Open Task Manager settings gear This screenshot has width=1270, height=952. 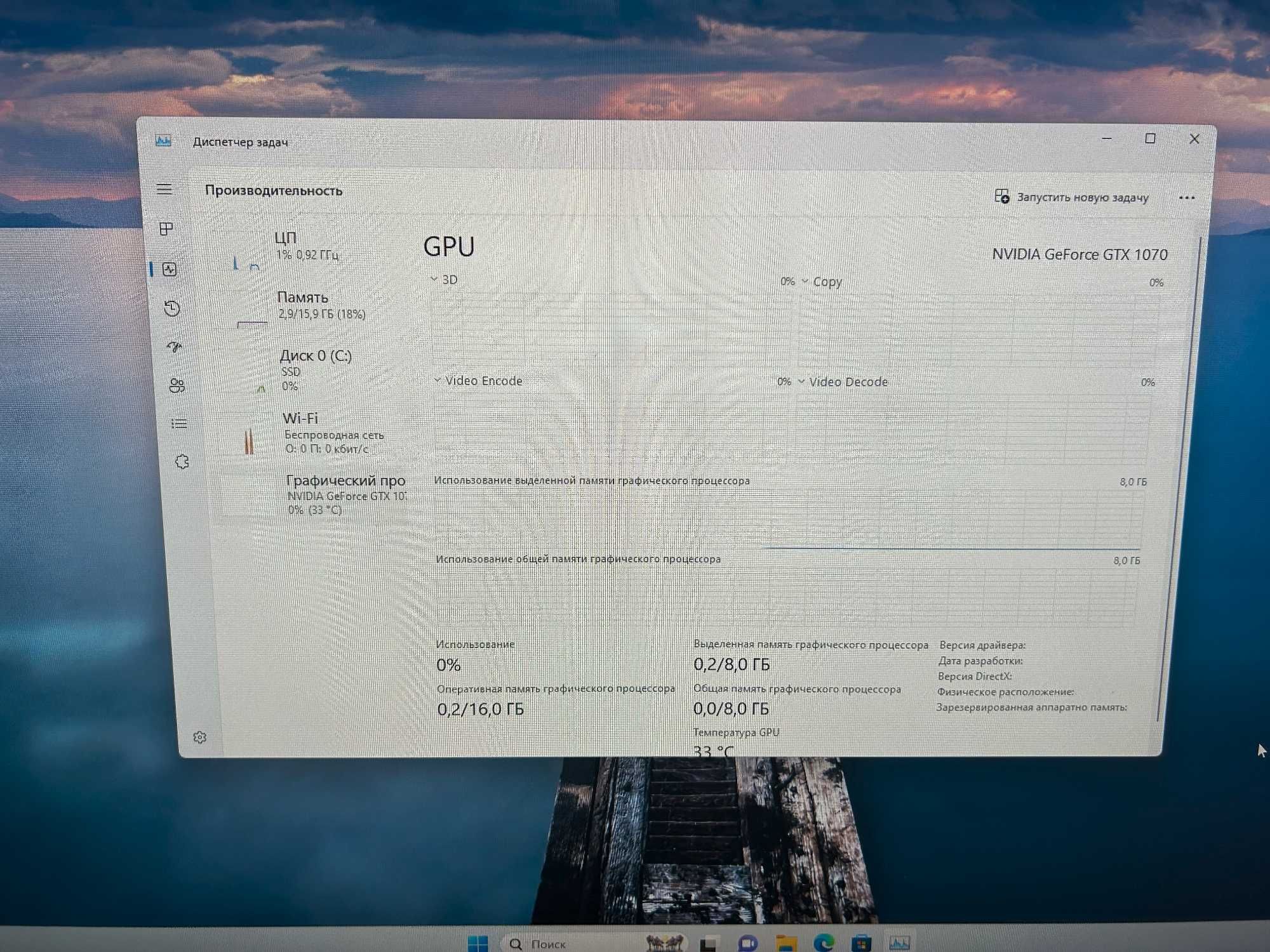tap(200, 737)
